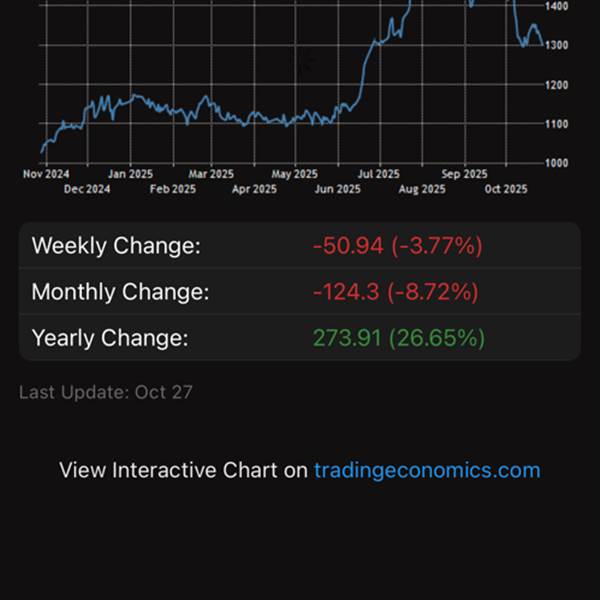The width and height of the screenshot is (600, 600).
Task: Open the tradingeconomics.com link
Action: 427,470
